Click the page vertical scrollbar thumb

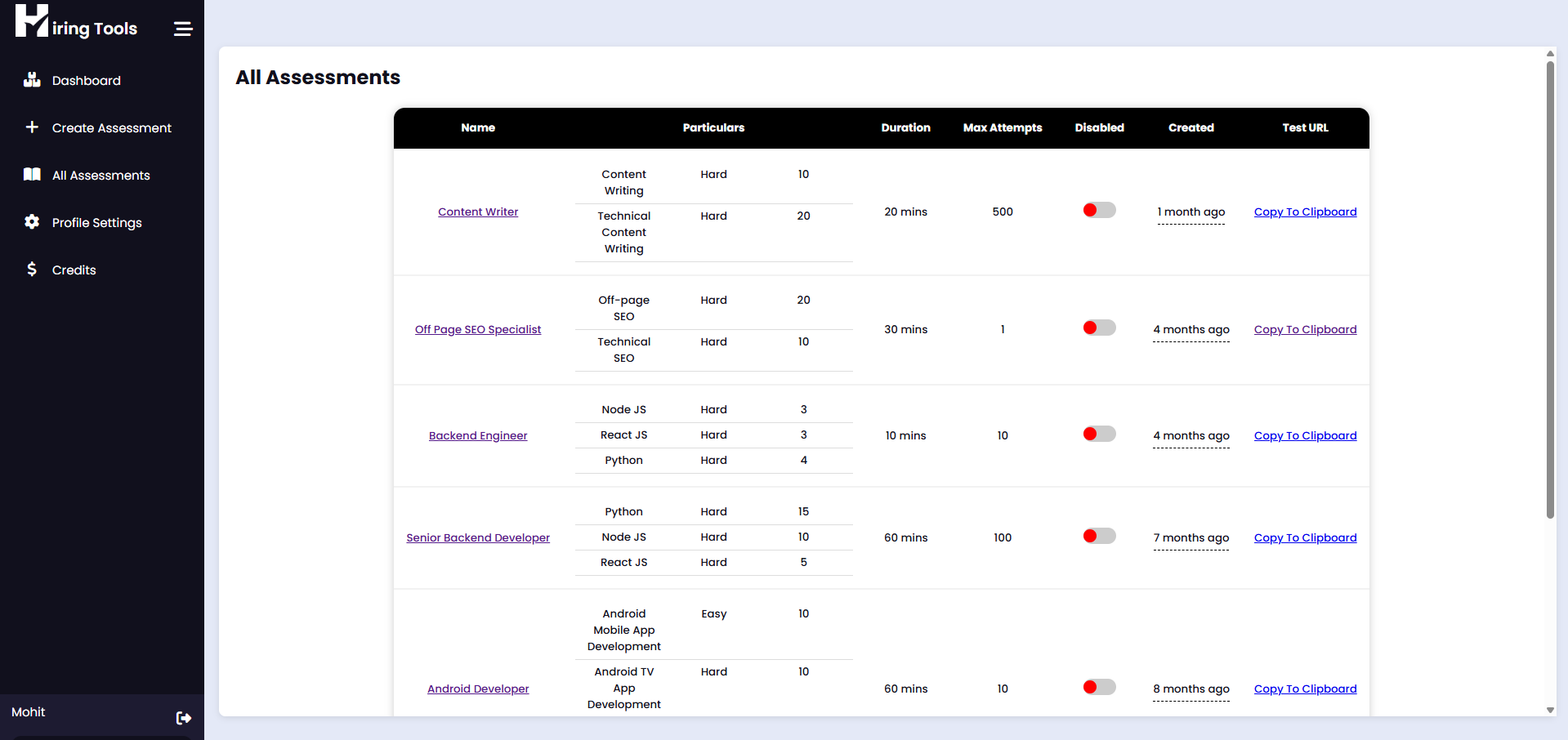1550,290
